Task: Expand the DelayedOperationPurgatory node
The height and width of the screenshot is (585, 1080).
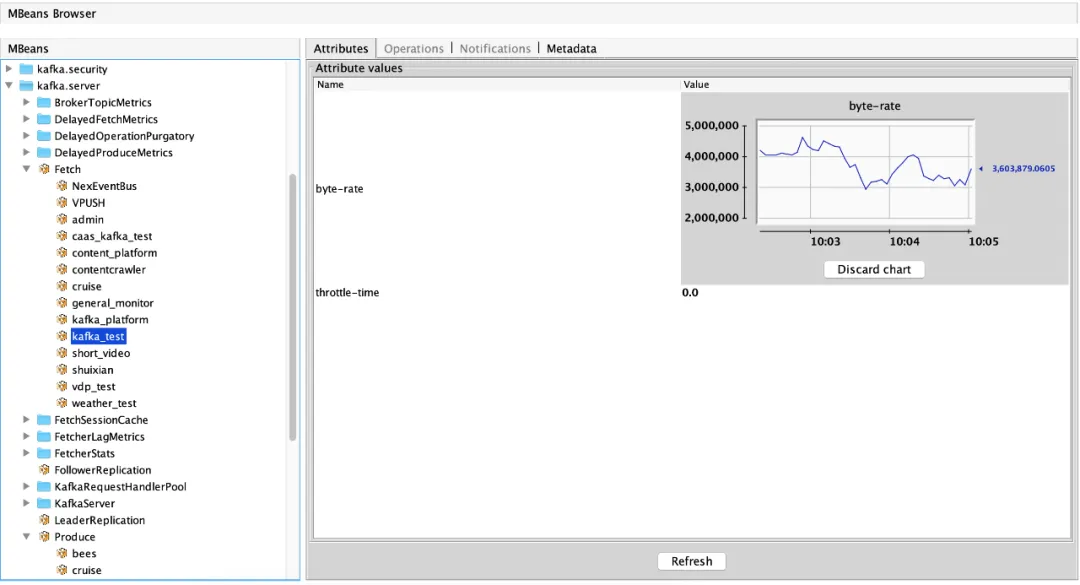Action: pos(26,136)
